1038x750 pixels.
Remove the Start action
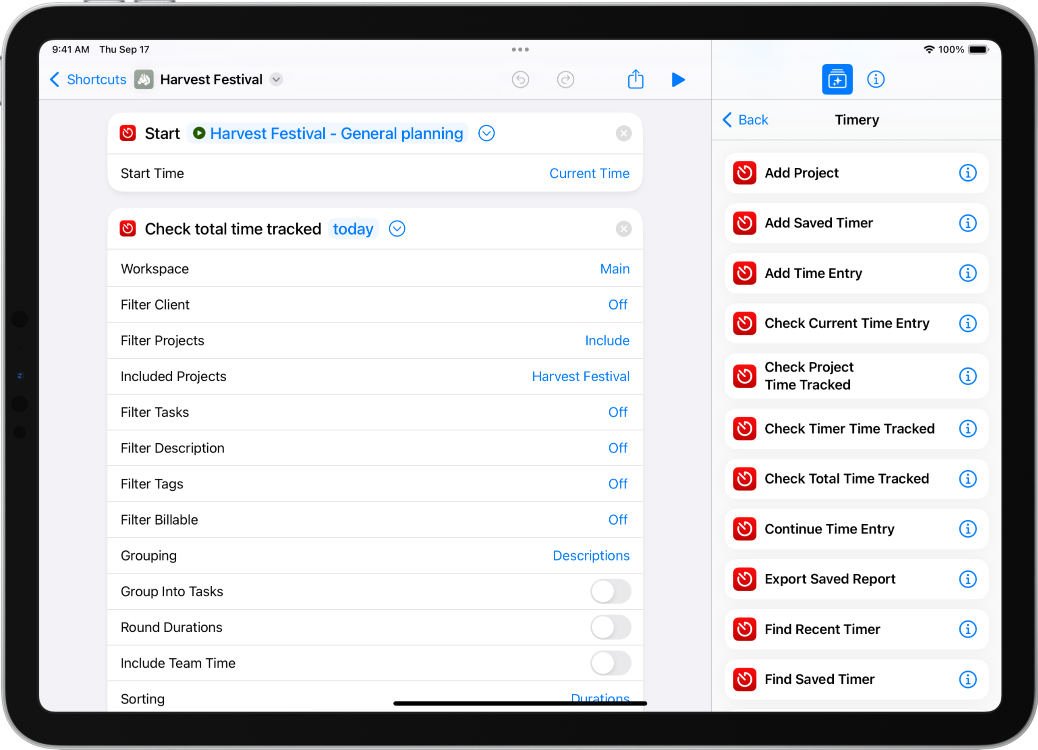pos(624,134)
